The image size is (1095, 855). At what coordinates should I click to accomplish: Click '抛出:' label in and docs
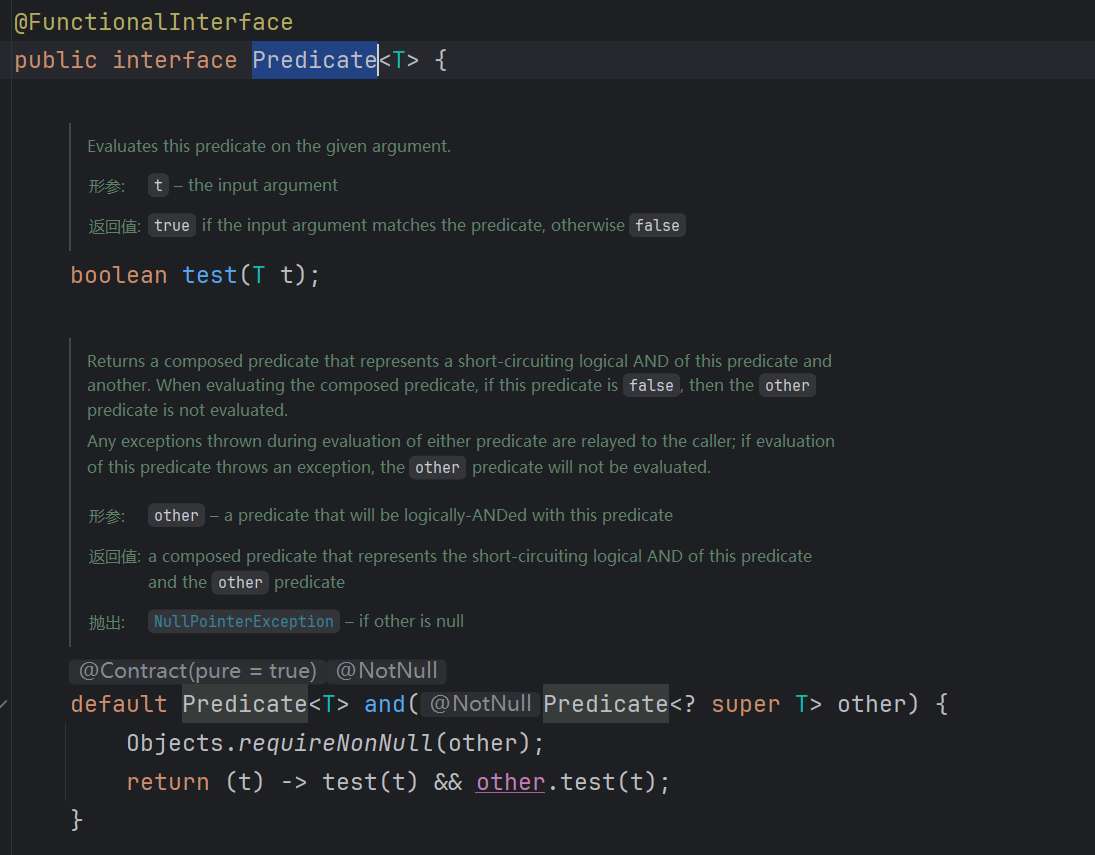(106, 622)
